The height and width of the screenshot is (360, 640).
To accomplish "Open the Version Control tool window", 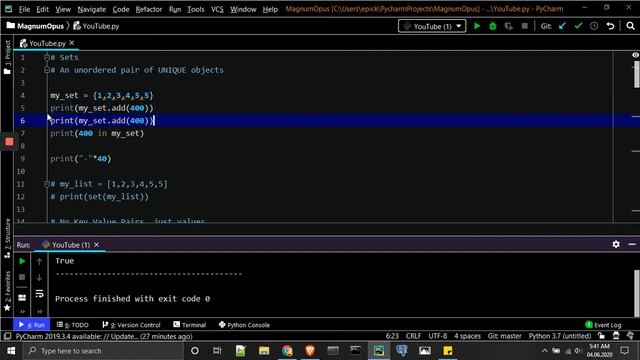I will coord(131,325).
